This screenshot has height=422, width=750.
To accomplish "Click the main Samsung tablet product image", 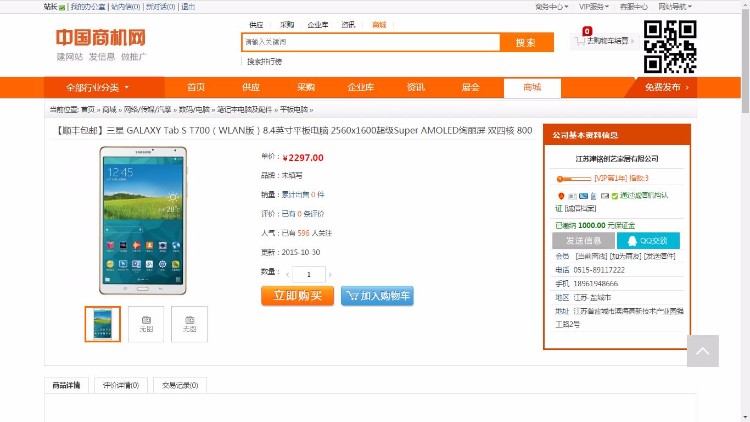I will click(x=143, y=221).
